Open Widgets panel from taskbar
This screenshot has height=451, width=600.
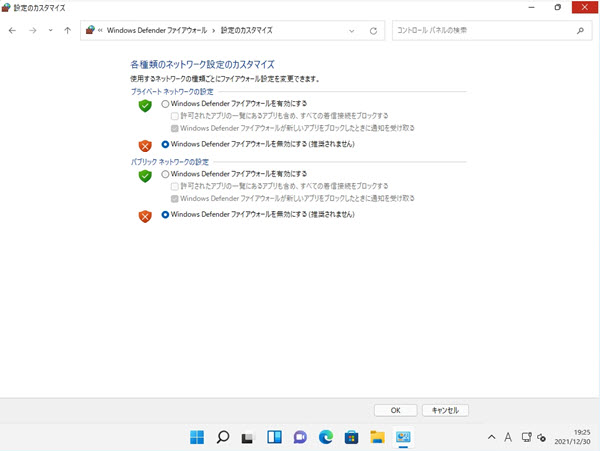[x=274, y=437]
